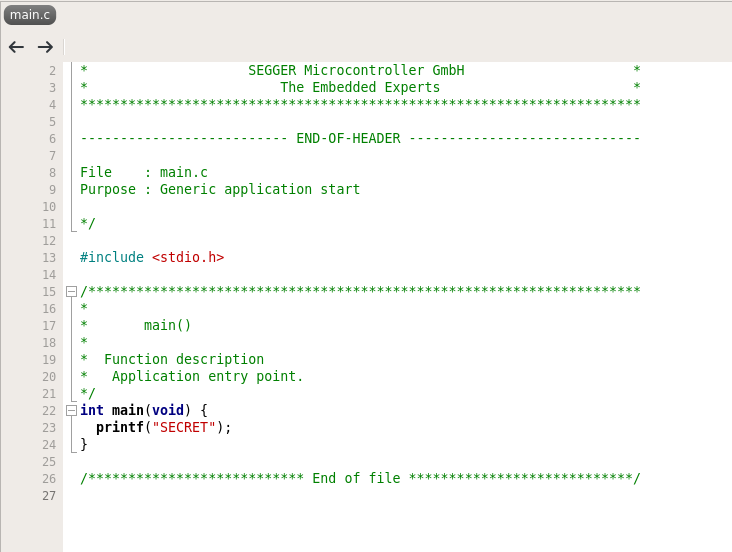Click the "SECRET" string literal
This screenshot has width=732, height=552.
point(184,427)
